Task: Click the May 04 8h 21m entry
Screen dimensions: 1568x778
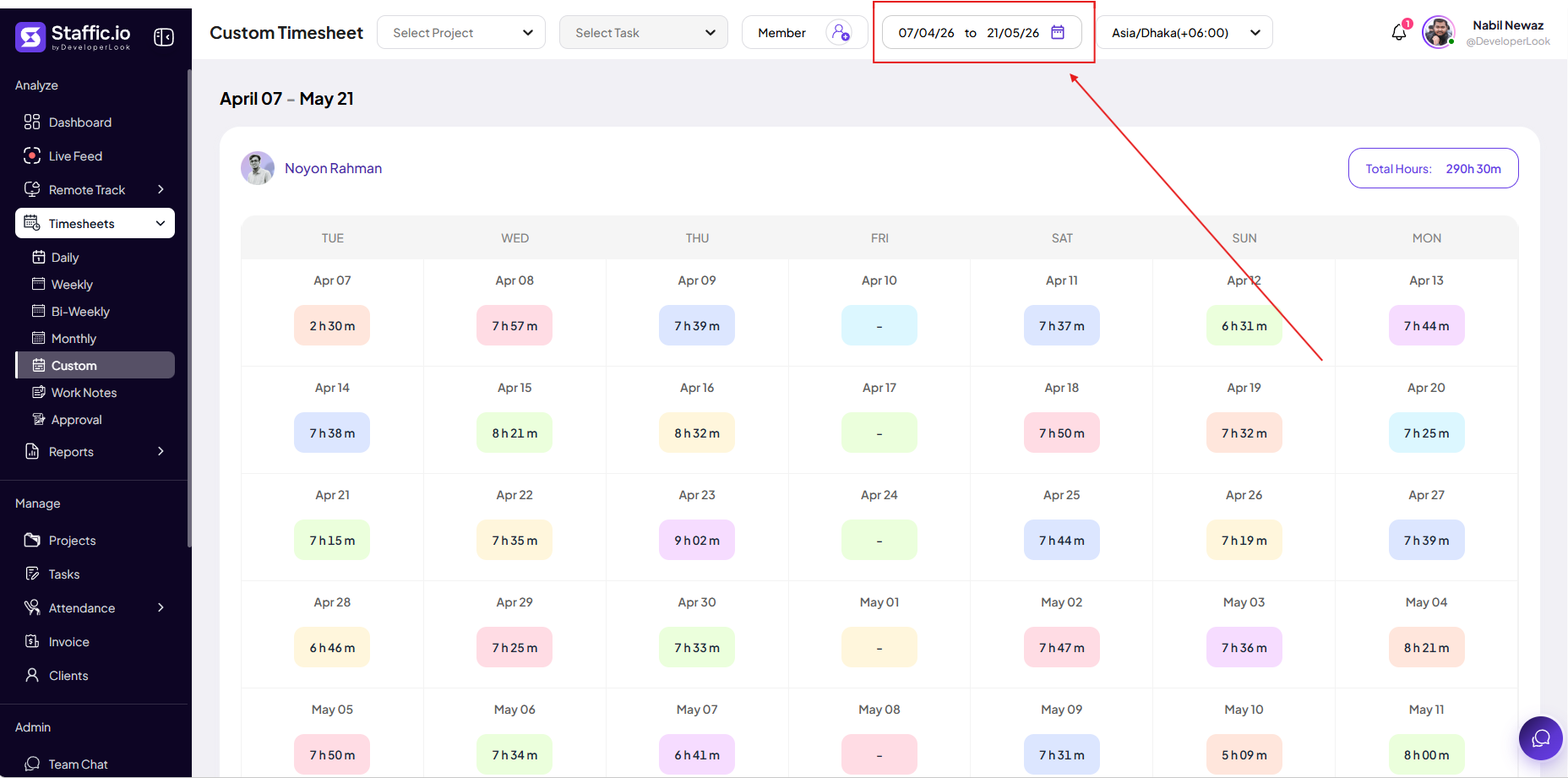Action: 1427,647
